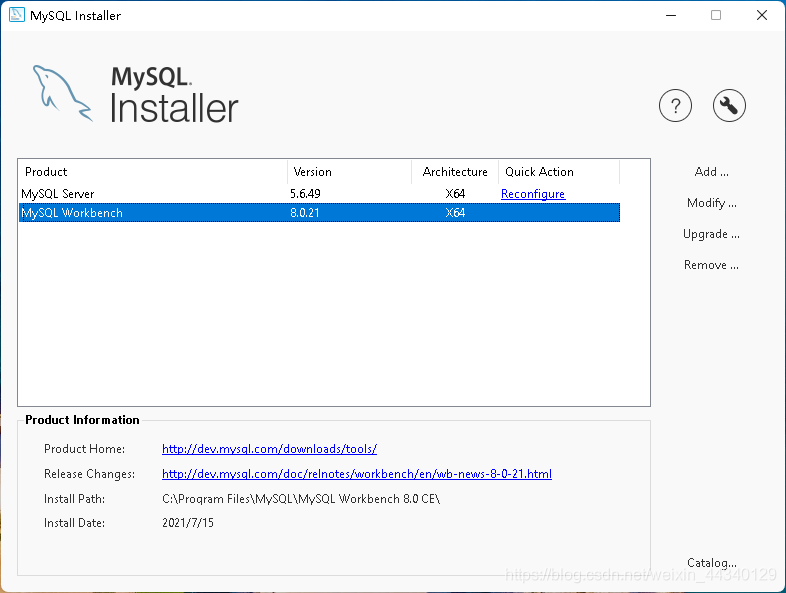Click the MySQL Installer title bar icon
This screenshot has width=786, height=593.
pyautogui.click(x=17, y=15)
